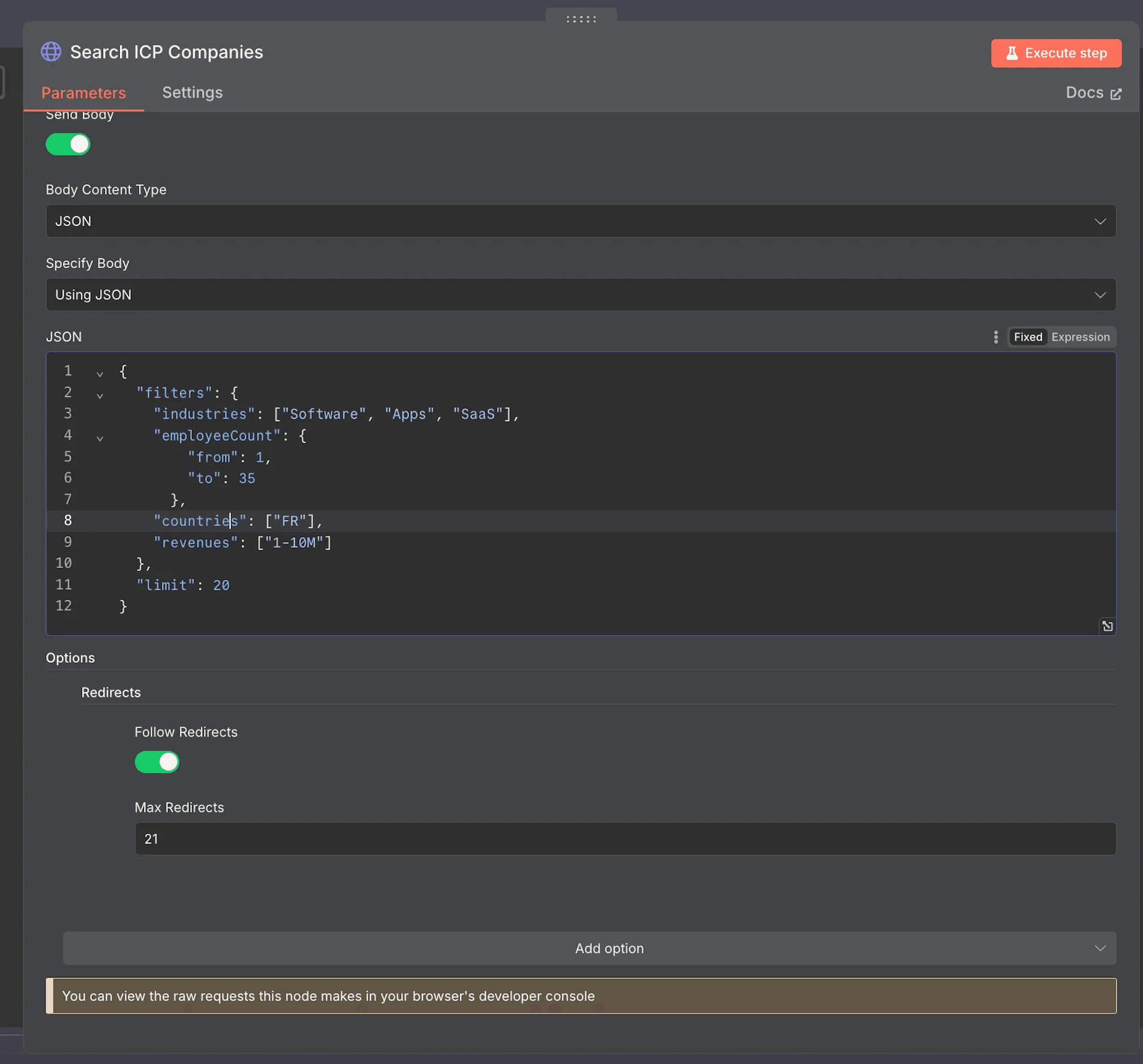Switch to the Settings tab
1143x1064 pixels.
(192, 92)
